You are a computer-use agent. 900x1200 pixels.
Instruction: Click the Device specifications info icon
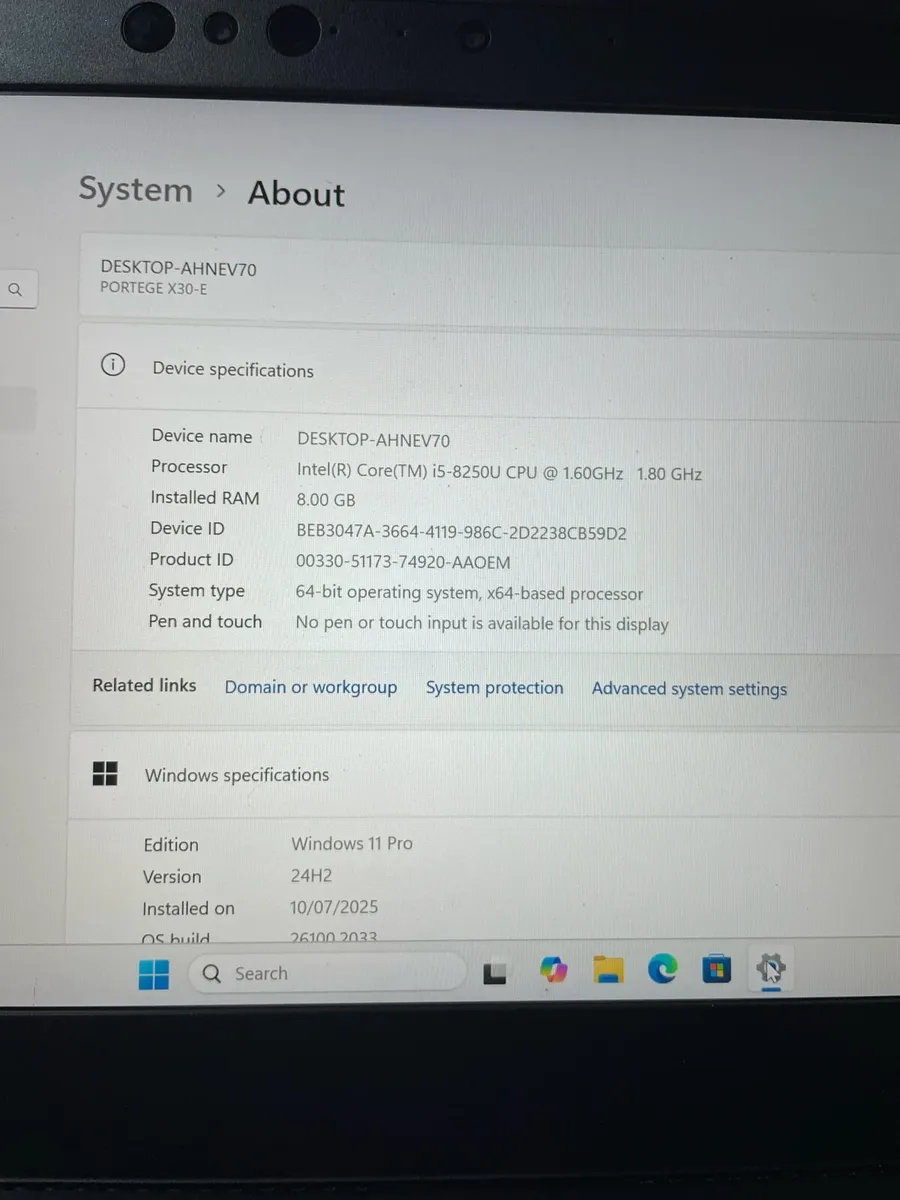tap(113, 365)
